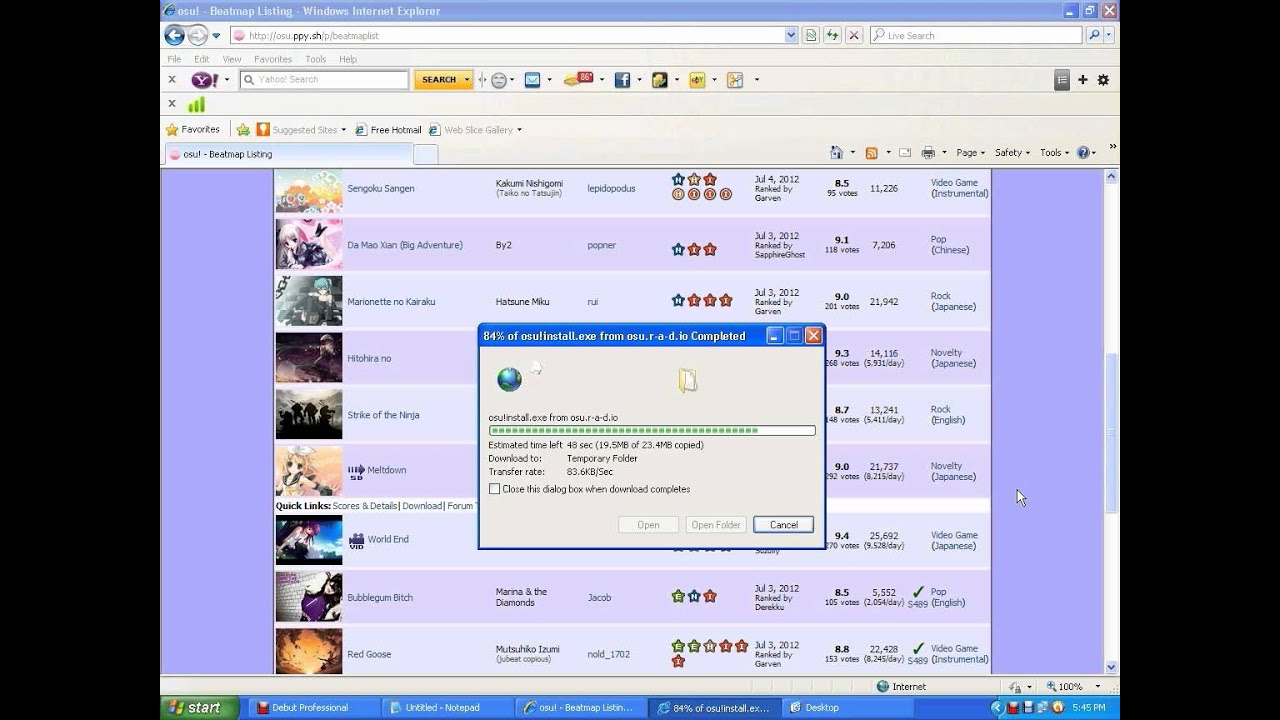Open the Tools command bar dropdown
The width and height of the screenshot is (1280, 720).
(x=1055, y=153)
